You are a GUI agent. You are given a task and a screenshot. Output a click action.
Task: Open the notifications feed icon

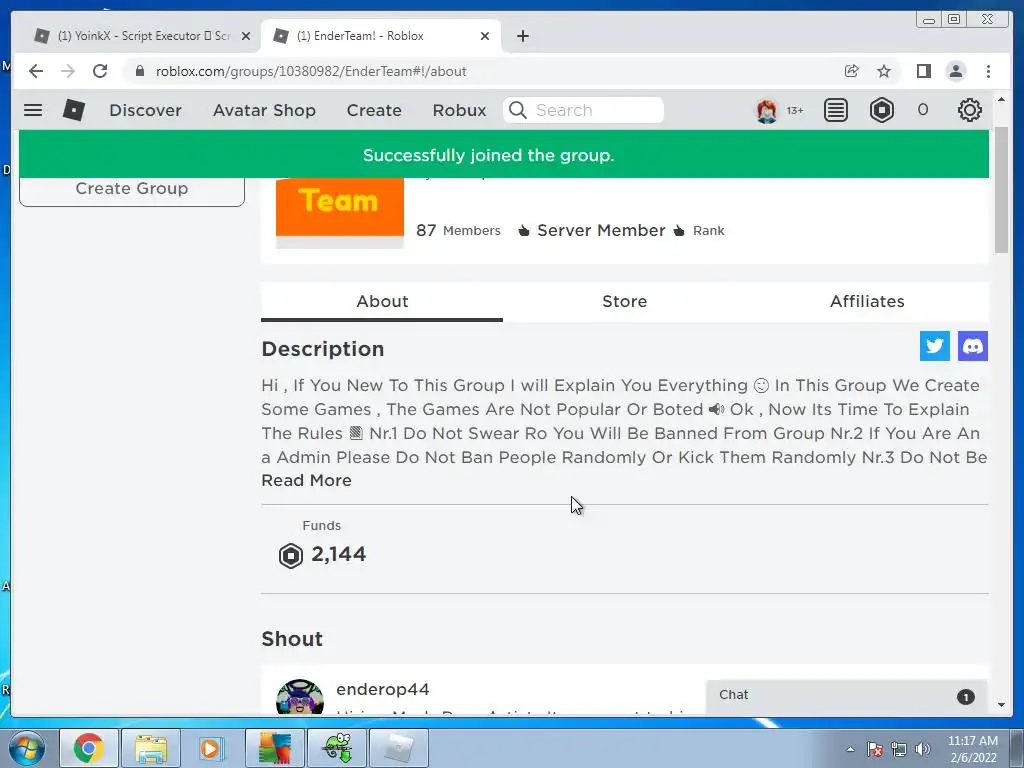pos(835,110)
